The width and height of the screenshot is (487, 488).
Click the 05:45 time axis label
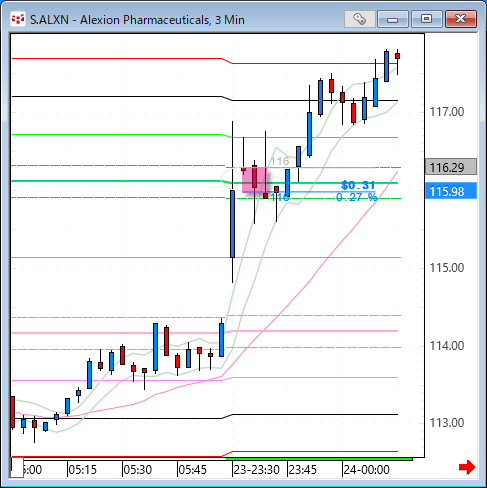click(x=193, y=470)
